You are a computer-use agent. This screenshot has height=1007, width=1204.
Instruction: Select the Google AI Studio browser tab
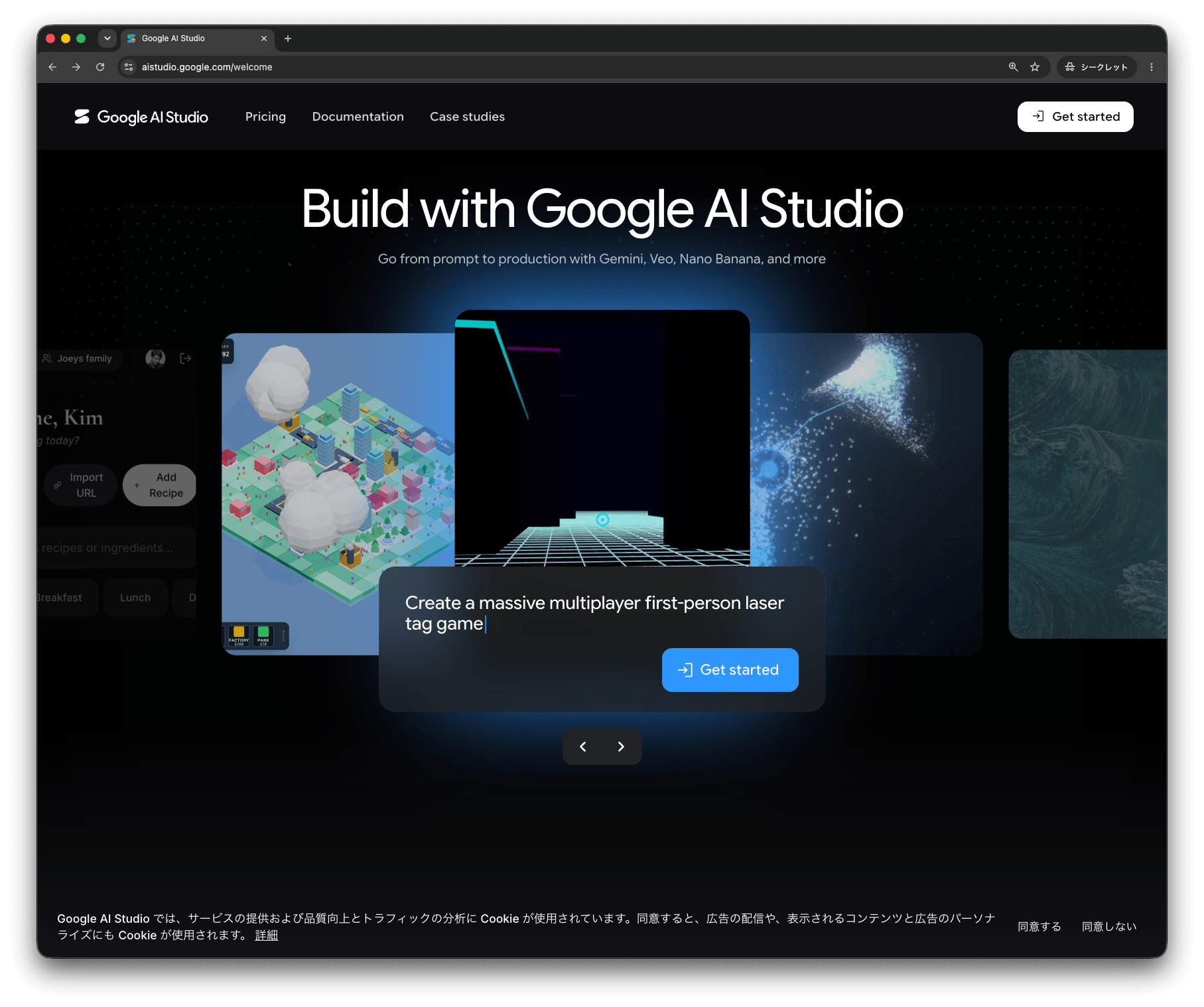(x=197, y=38)
